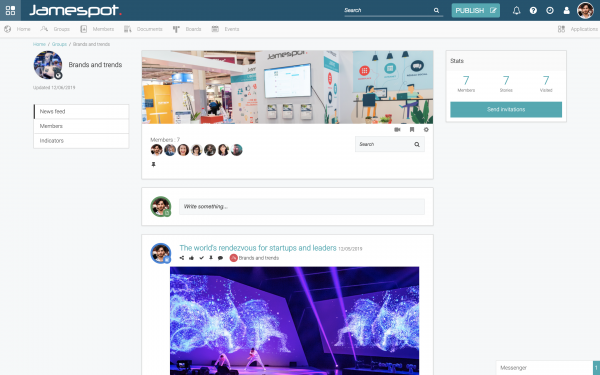Click the top search magnifier icon
Viewport: 600px width, 375px height.
(436, 10)
